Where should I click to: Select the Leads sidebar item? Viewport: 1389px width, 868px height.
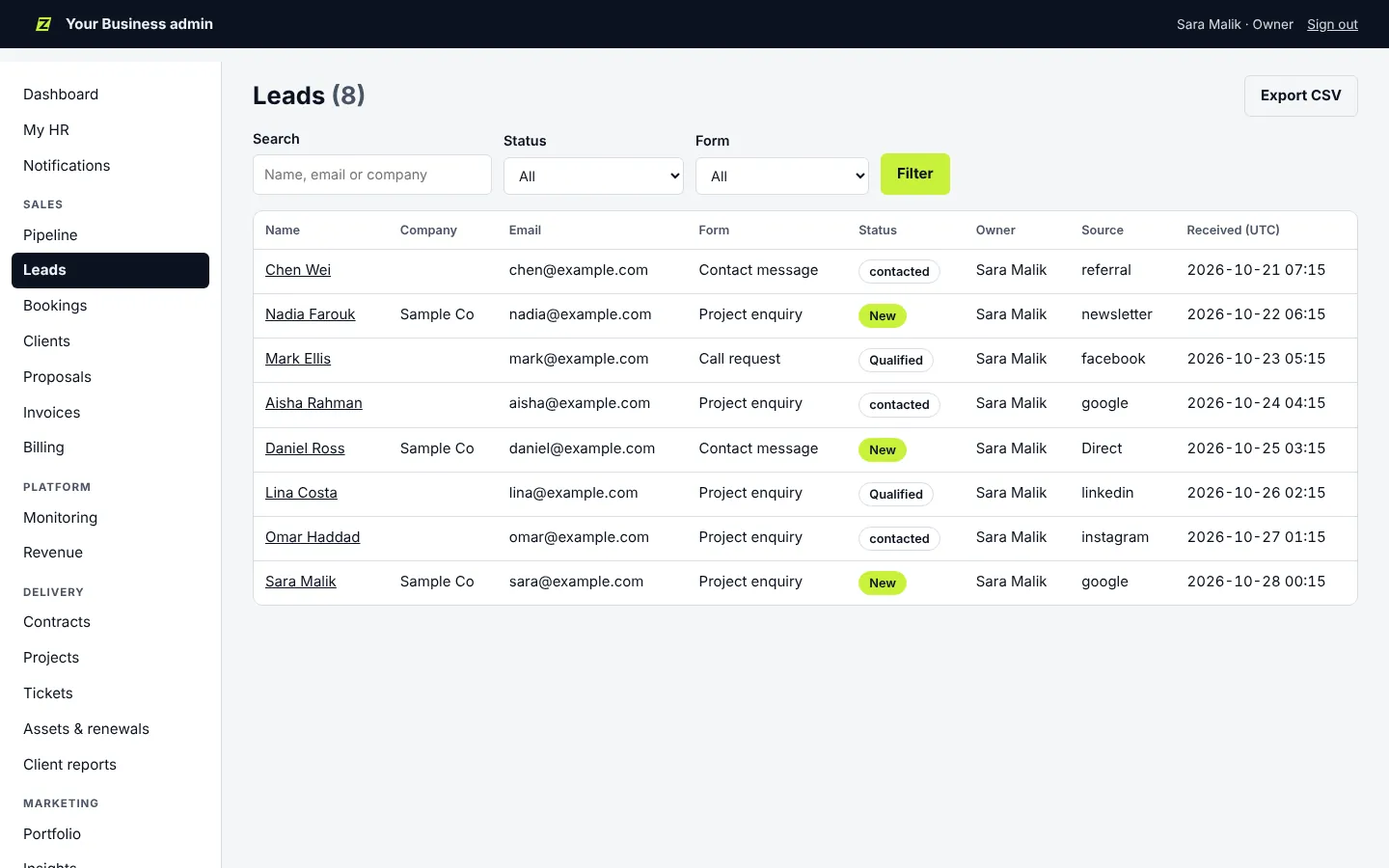[x=110, y=270]
